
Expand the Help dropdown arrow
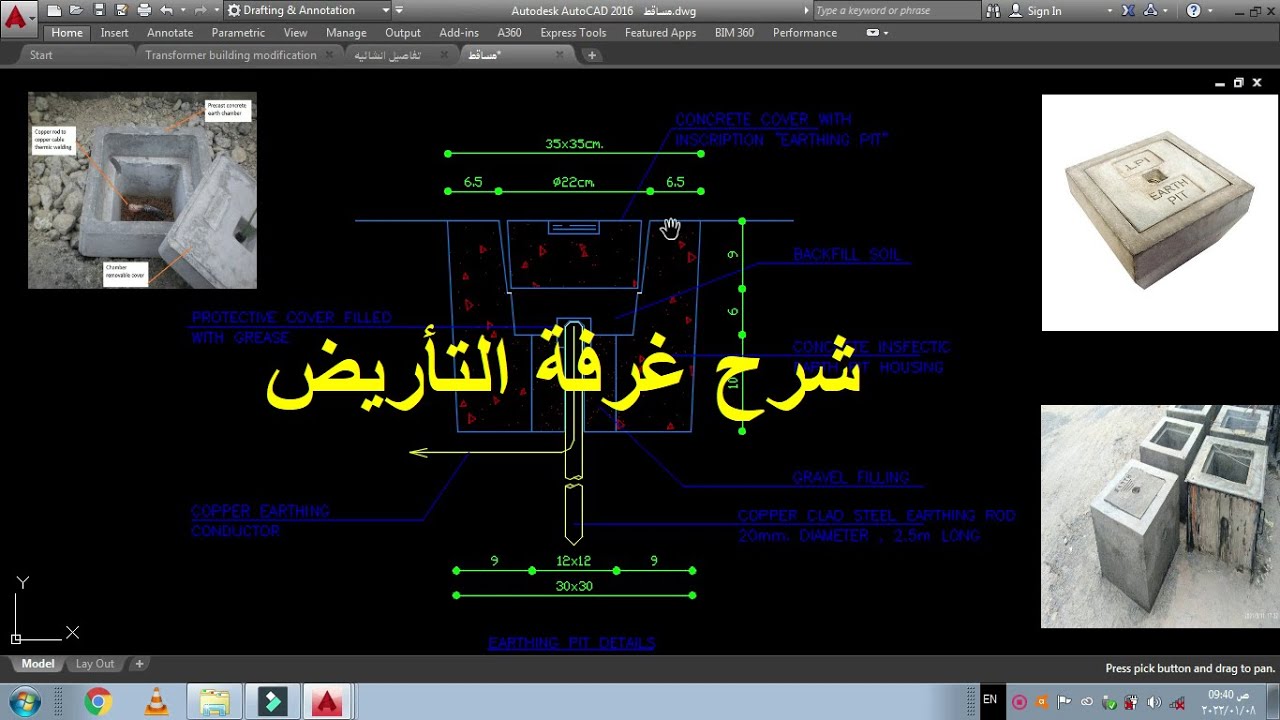[1208, 10]
